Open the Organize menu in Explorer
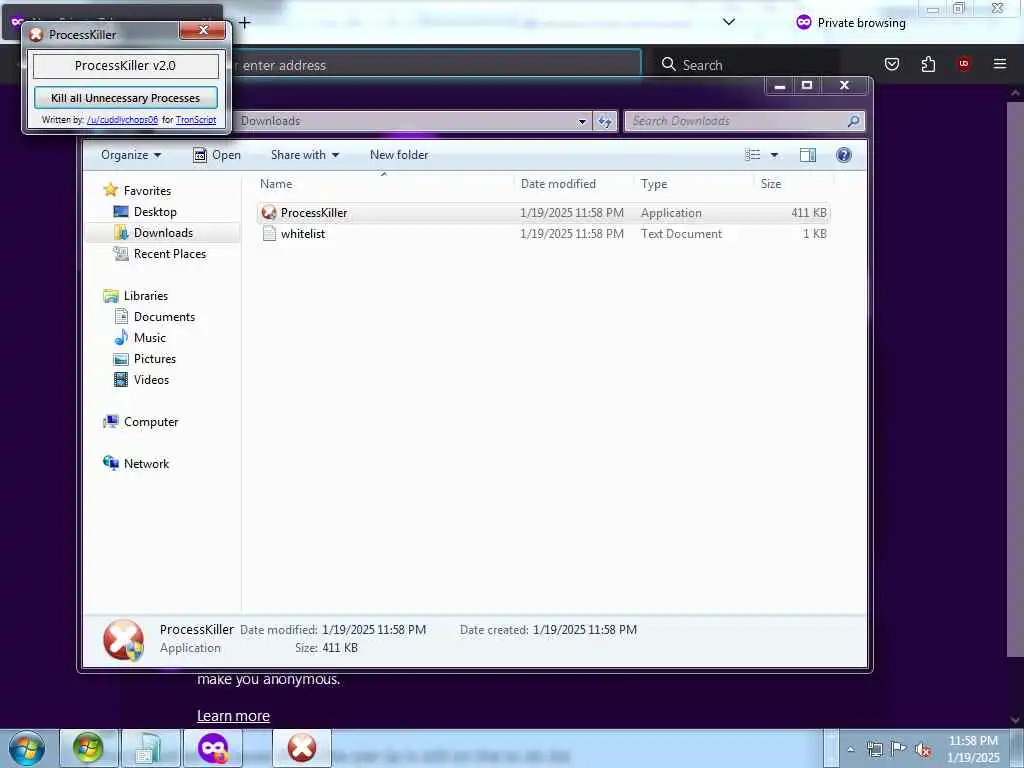The image size is (1024, 768). tap(131, 155)
